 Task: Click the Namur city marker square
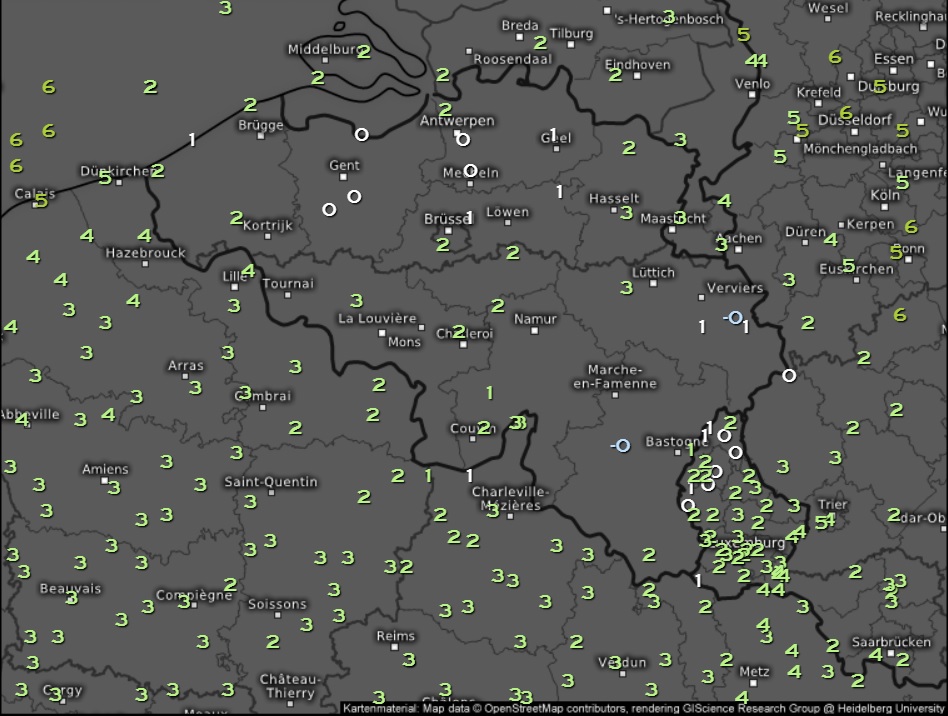point(534,333)
